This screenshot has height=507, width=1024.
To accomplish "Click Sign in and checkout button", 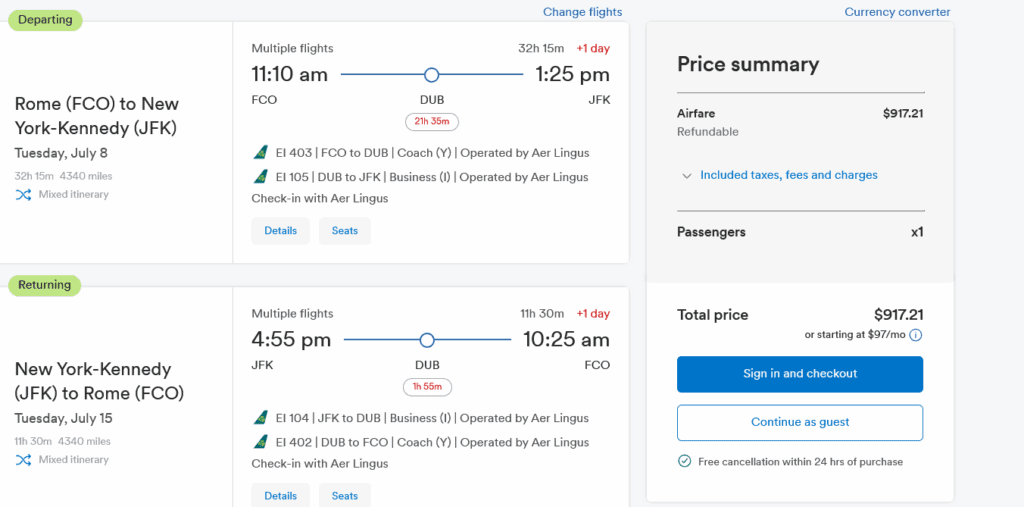I will 800,374.
